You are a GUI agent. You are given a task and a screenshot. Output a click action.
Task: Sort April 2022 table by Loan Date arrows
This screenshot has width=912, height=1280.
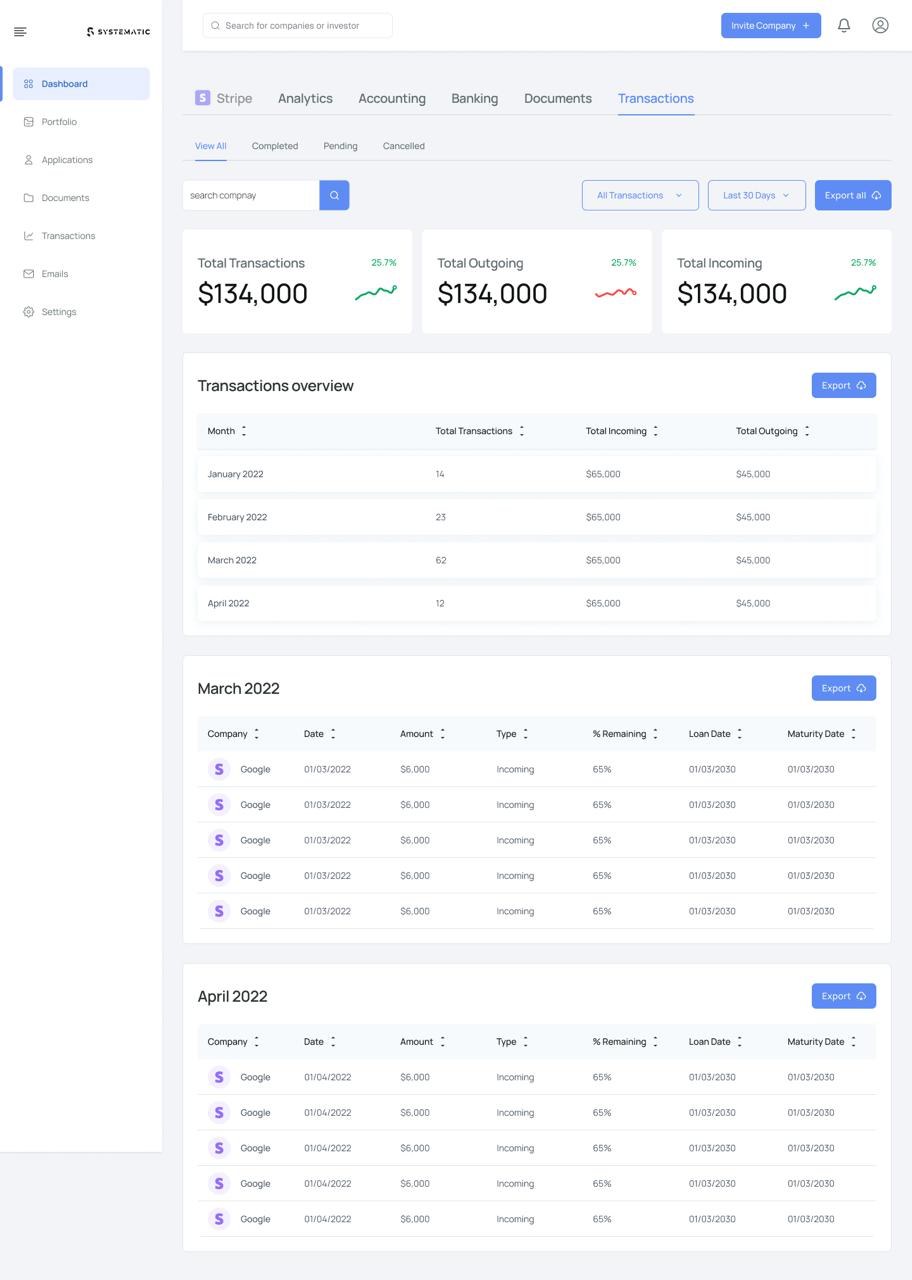tap(740, 1042)
